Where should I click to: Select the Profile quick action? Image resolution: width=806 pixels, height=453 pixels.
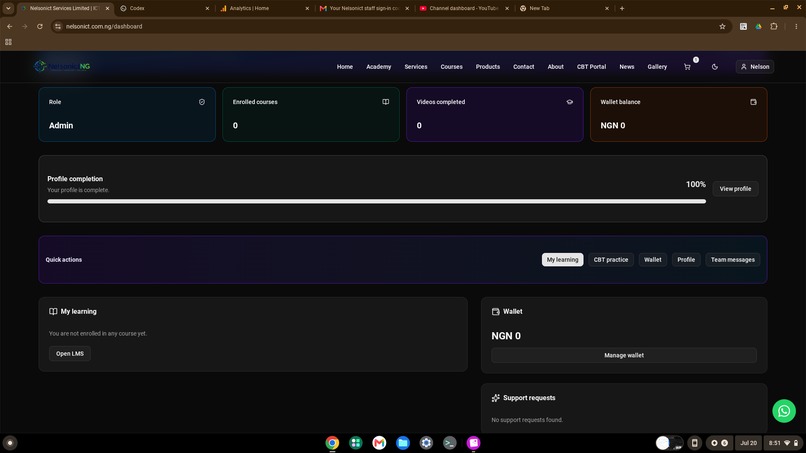click(x=686, y=260)
